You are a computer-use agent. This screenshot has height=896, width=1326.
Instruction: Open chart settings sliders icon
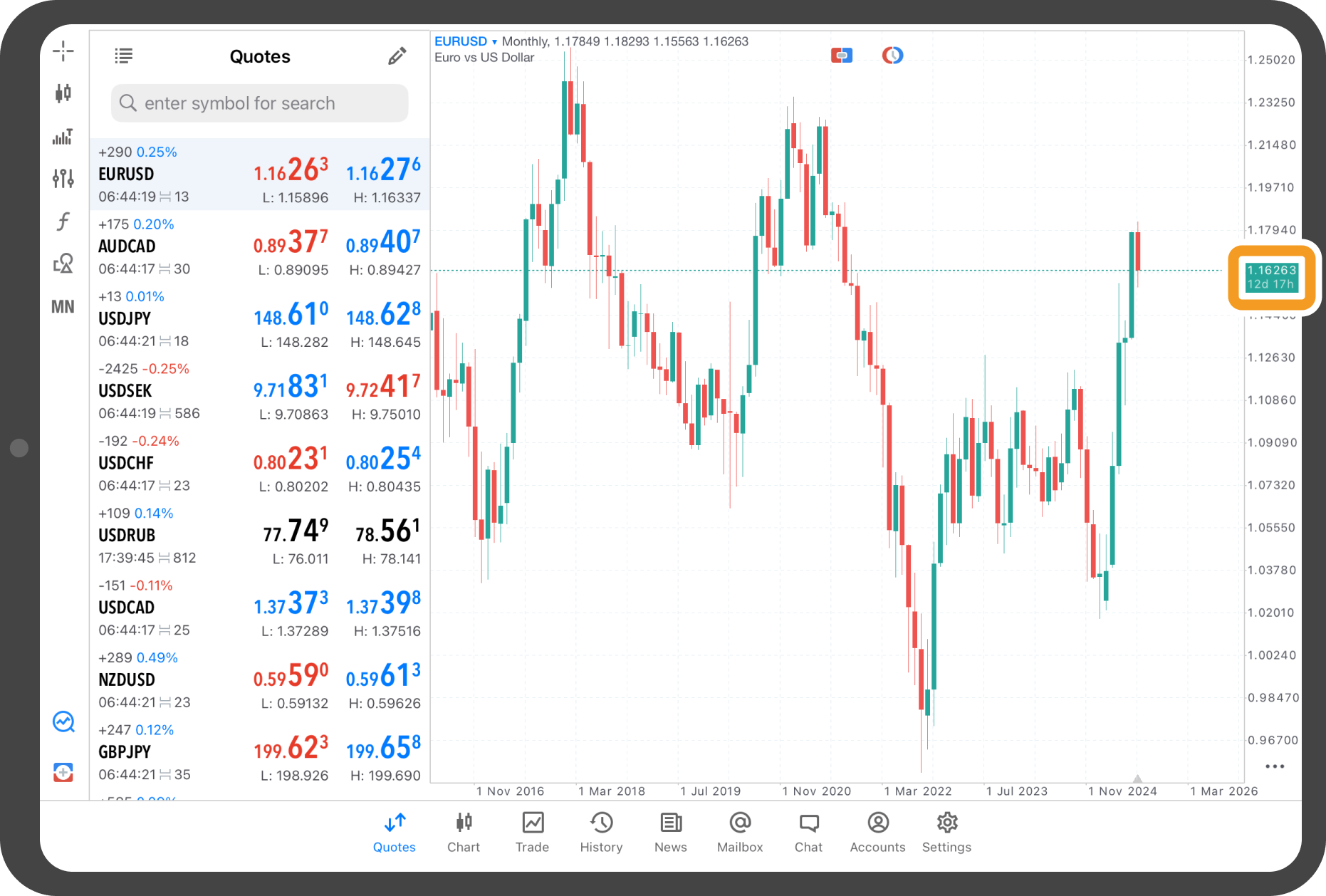[x=63, y=178]
